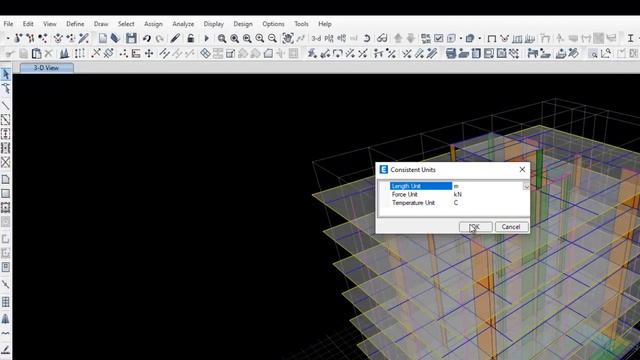Click the Restore Full View magnifier
Image resolution: width=640 pixels, height=360 pixels.
[235, 38]
